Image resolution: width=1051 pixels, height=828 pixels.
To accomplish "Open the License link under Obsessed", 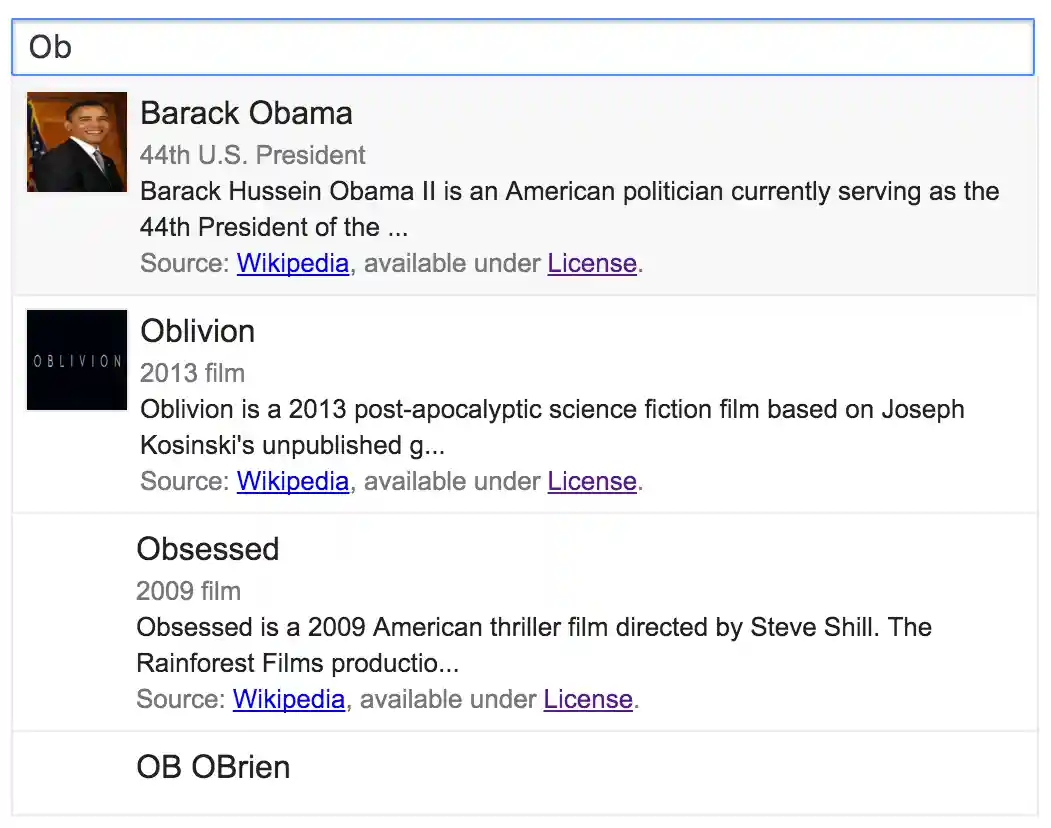I will click(588, 699).
